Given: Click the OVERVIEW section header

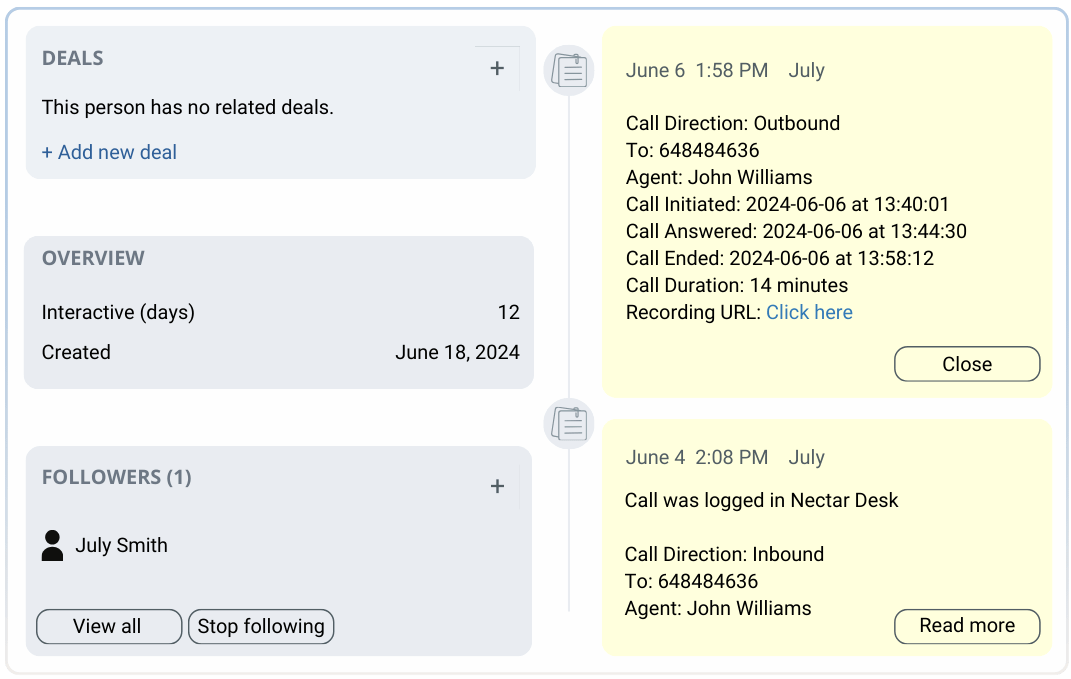Looking at the screenshot, I should point(94,258).
